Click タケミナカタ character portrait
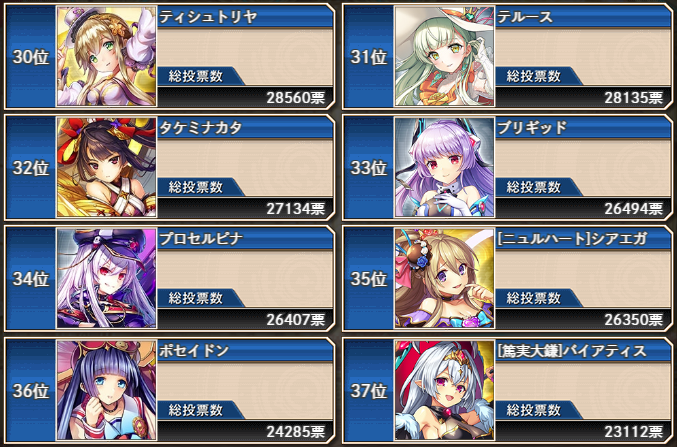 tap(106, 167)
